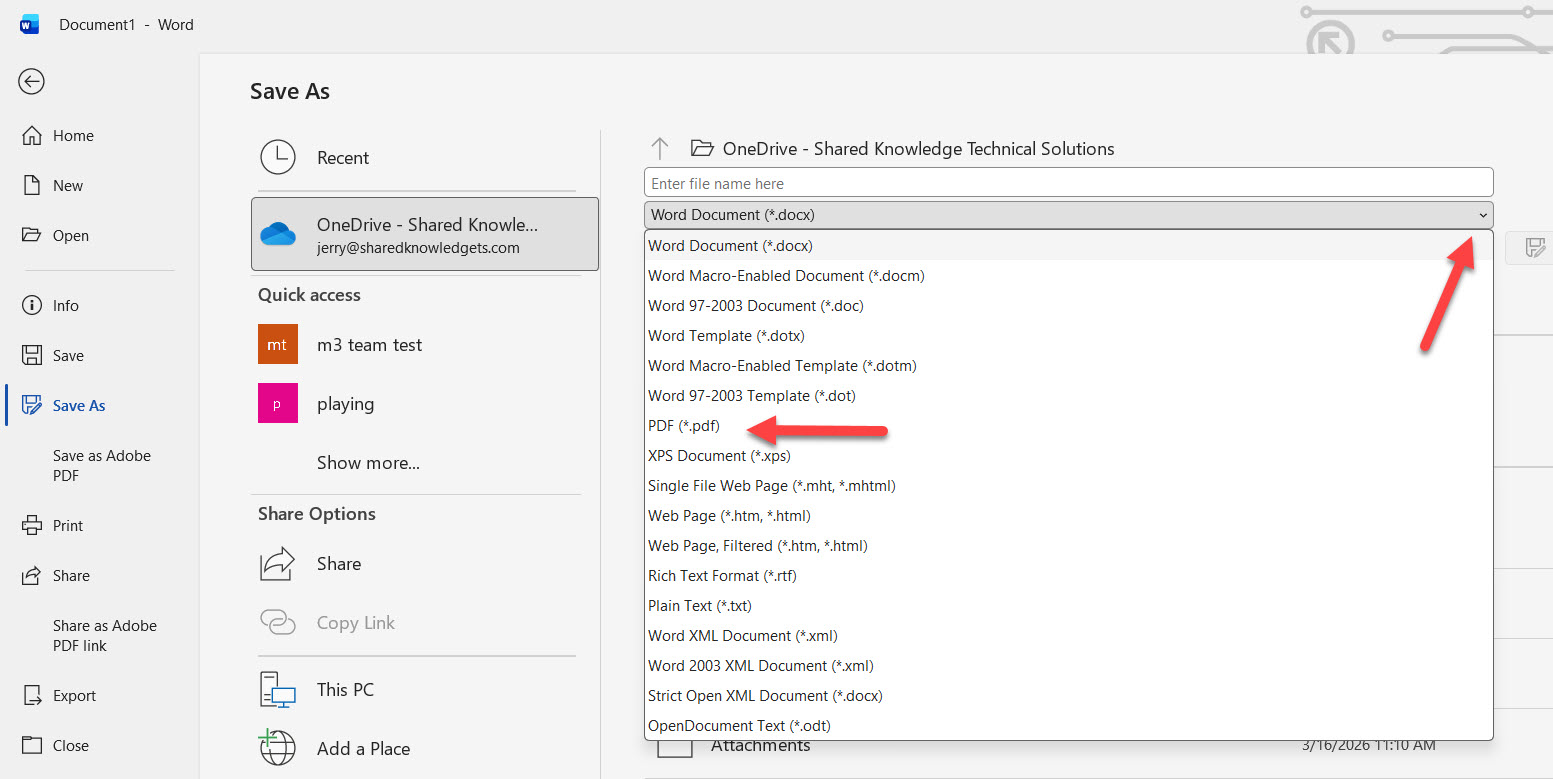Click the m3 team test orange icon
1553x779 pixels.
coord(278,345)
